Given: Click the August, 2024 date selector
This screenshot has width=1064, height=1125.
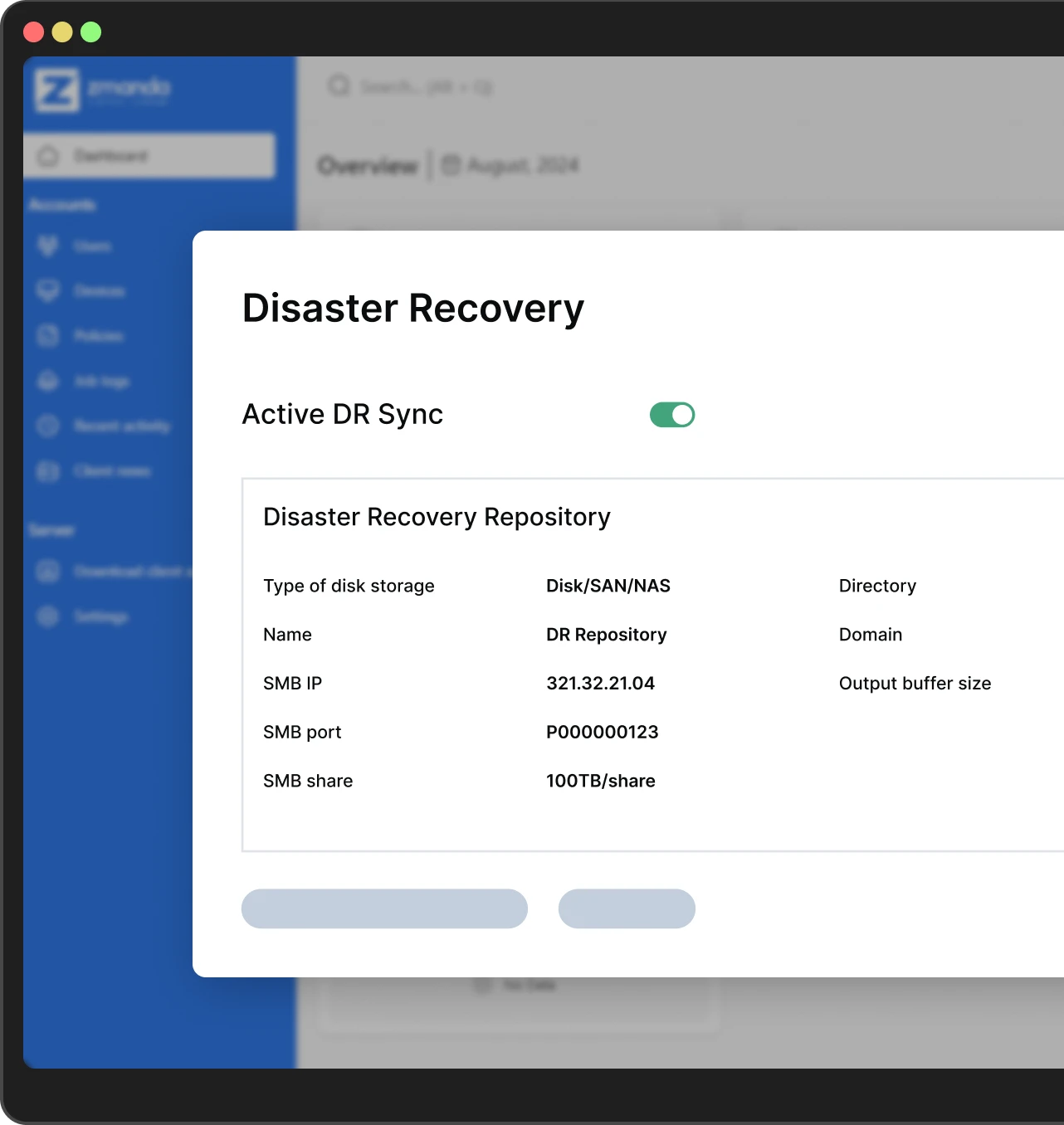Looking at the screenshot, I should (522, 165).
